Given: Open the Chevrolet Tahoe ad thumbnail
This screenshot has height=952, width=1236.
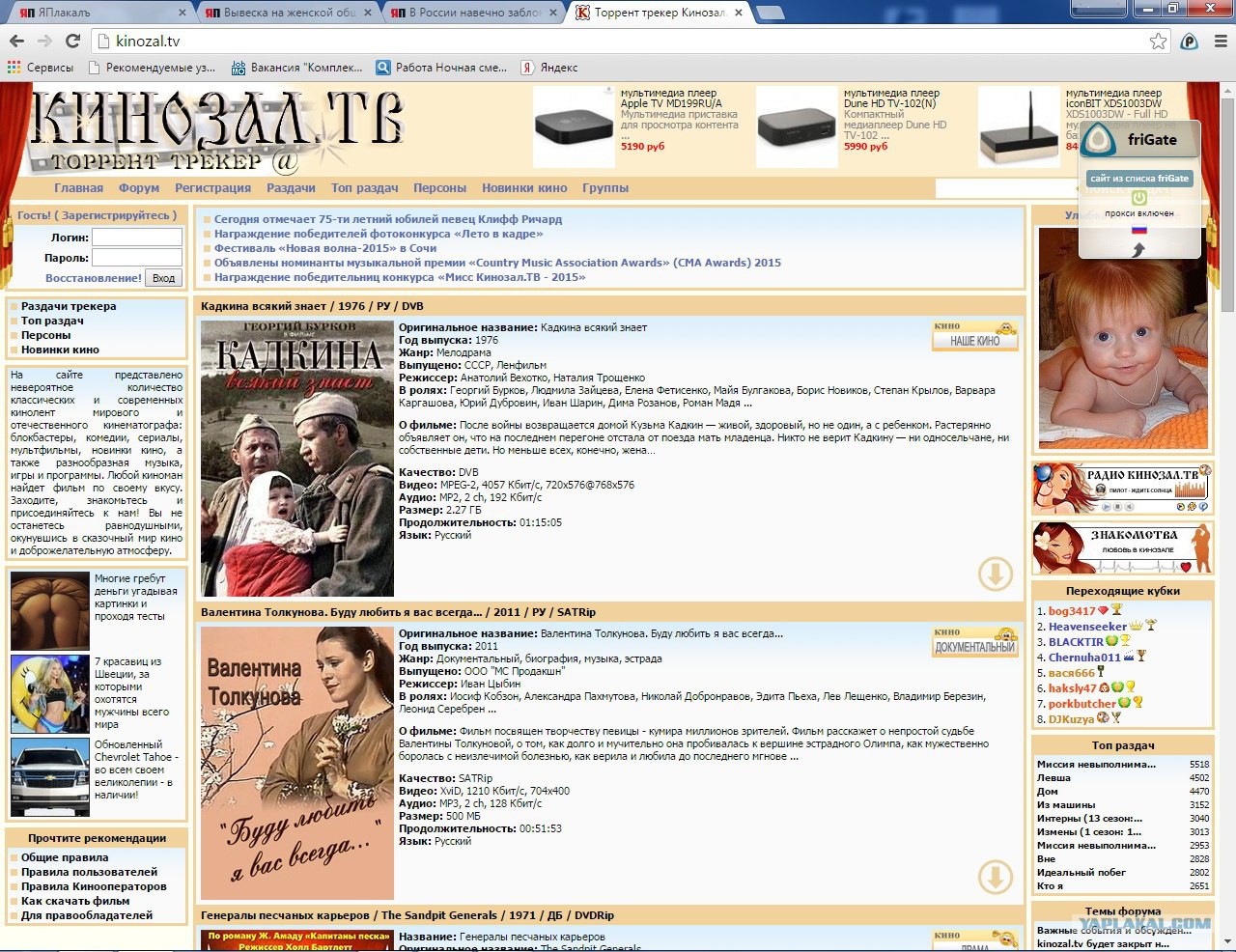Looking at the screenshot, I should click(x=50, y=777).
